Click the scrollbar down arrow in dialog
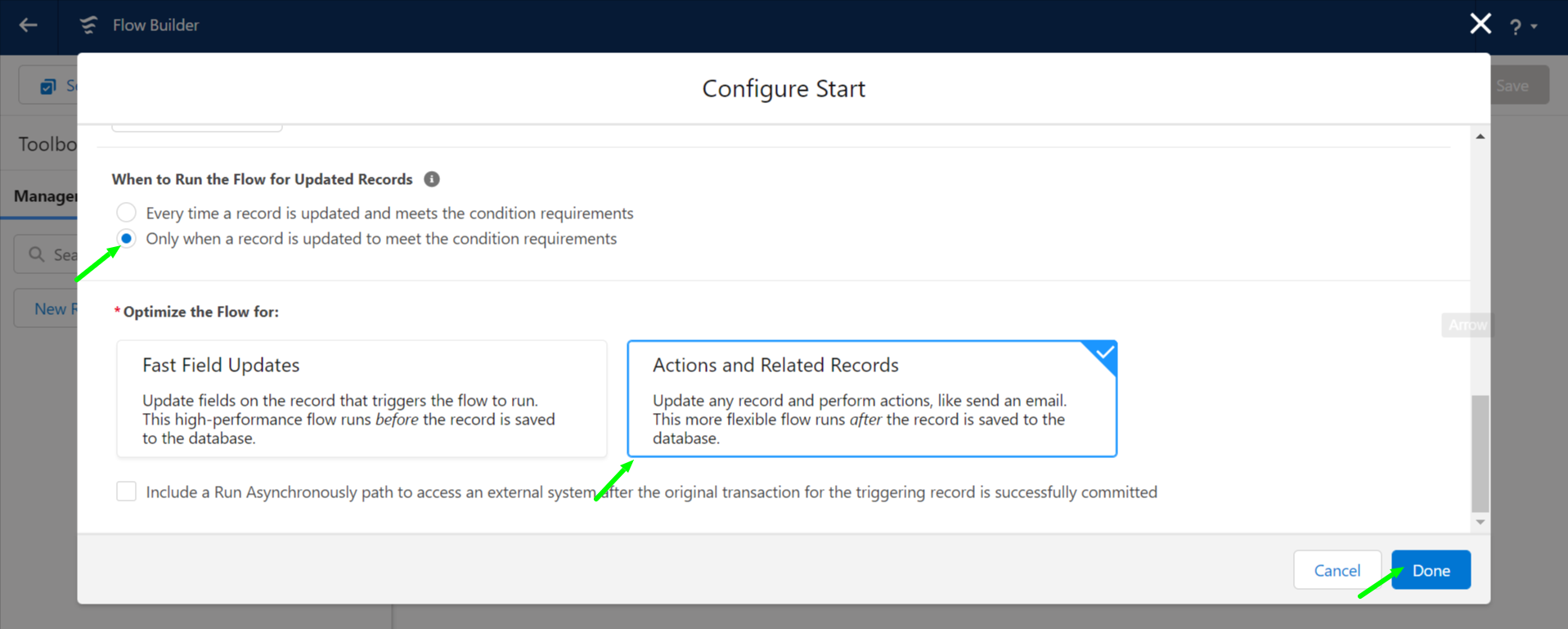The width and height of the screenshot is (1568, 629). (x=1480, y=522)
